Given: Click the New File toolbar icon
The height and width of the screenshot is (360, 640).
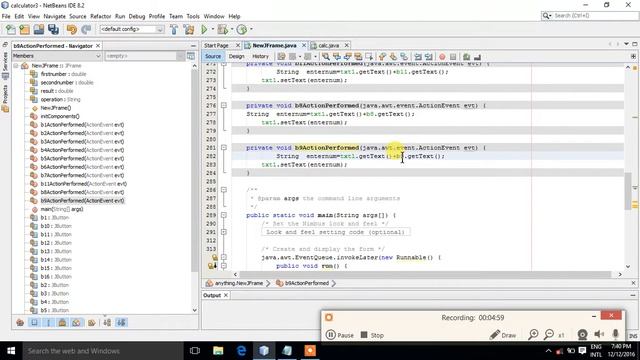Looking at the screenshot, I should point(11,29).
